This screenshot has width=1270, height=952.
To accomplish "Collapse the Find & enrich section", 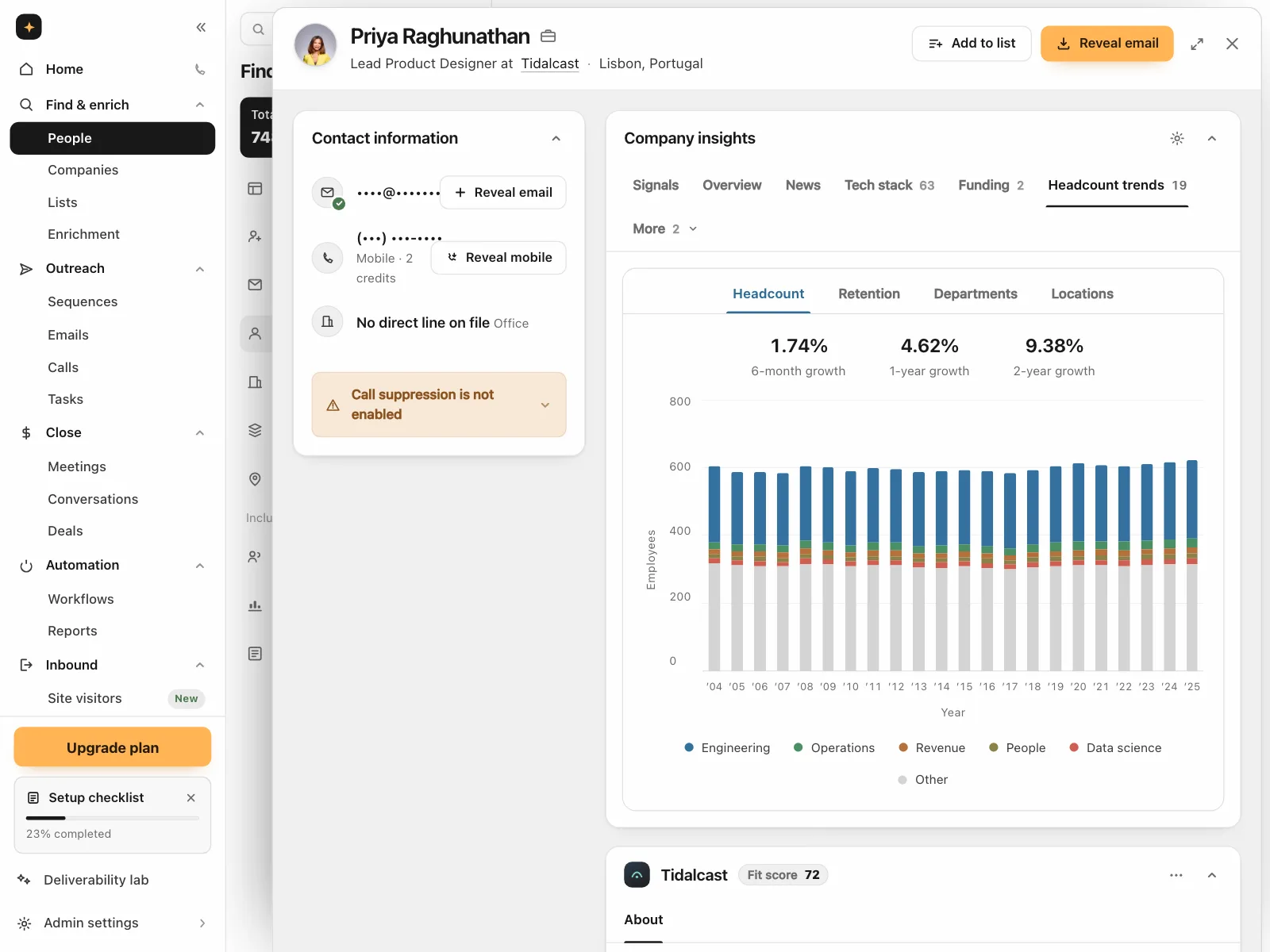I will tap(200, 105).
